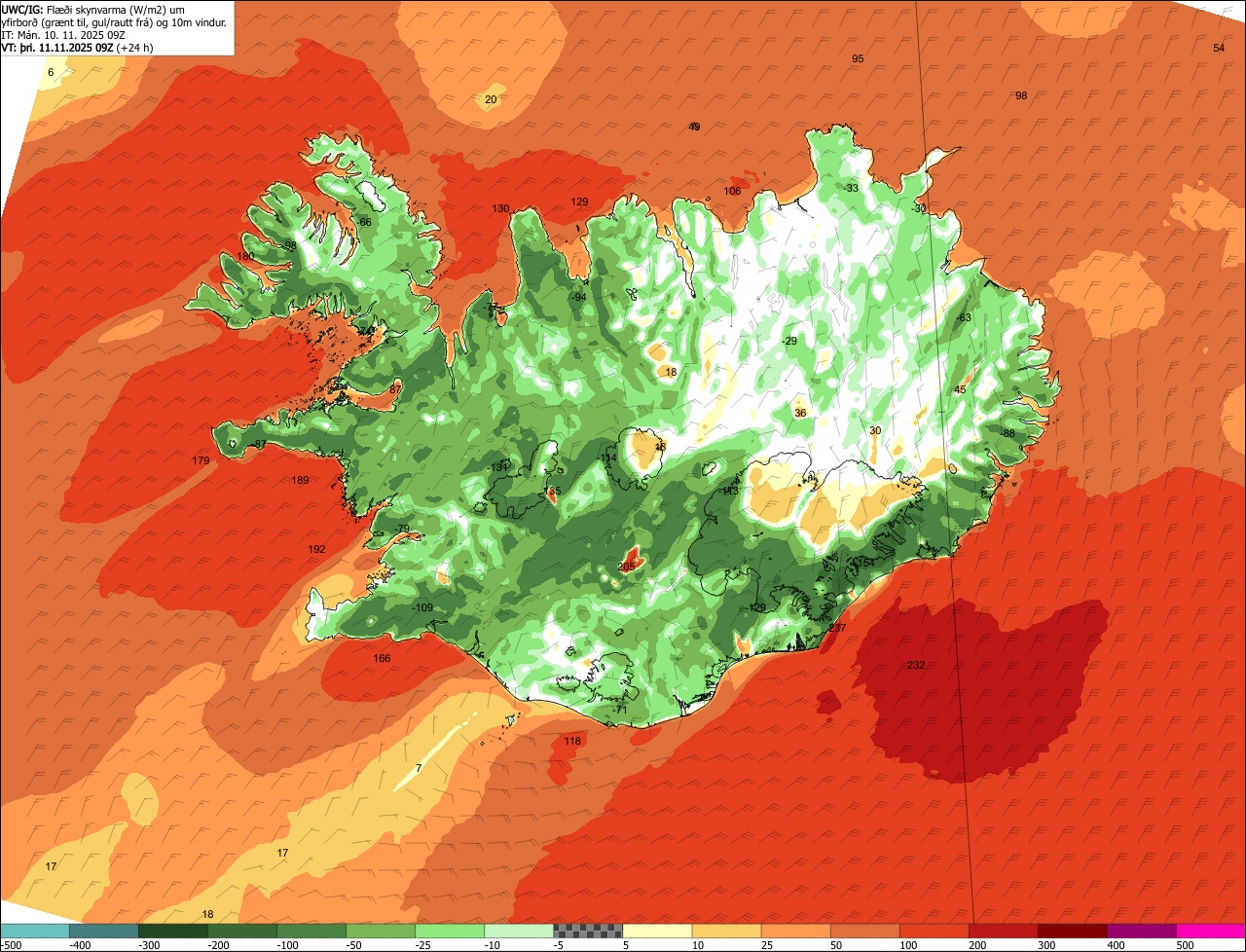Click the 'VT: þri. 11.11.2025 09Z (+24 h)' line
The image size is (1246, 952).
click(77, 47)
